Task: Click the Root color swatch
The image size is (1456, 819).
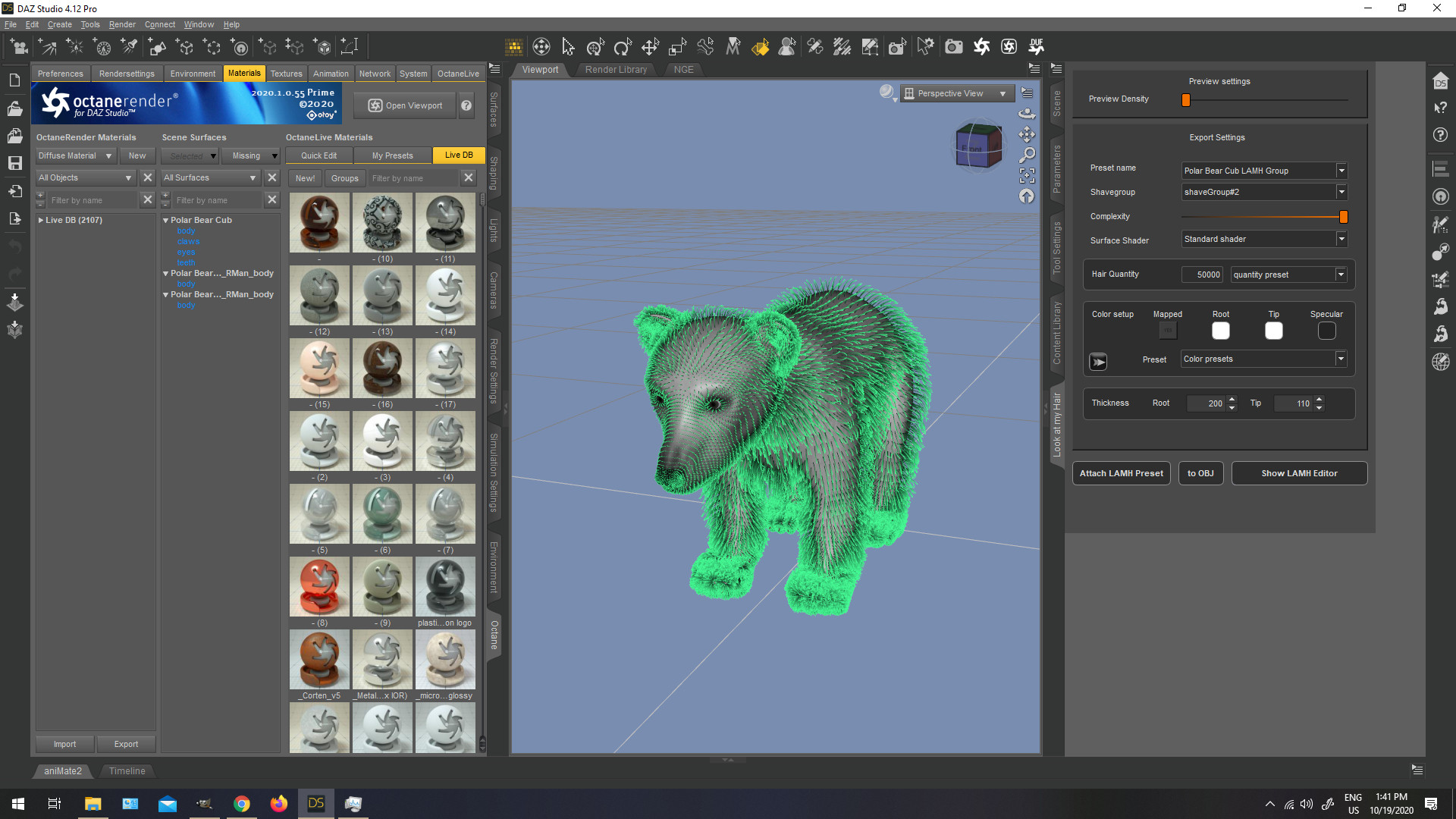Action: [x=1220, y=331]
